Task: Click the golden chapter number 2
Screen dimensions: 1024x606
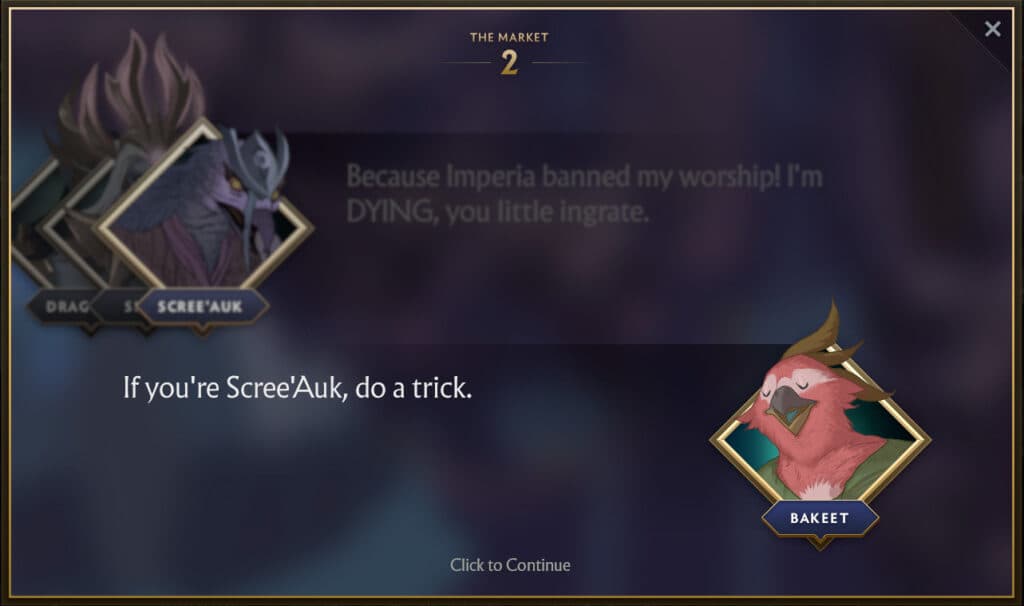Action: [x=509, y=63]
